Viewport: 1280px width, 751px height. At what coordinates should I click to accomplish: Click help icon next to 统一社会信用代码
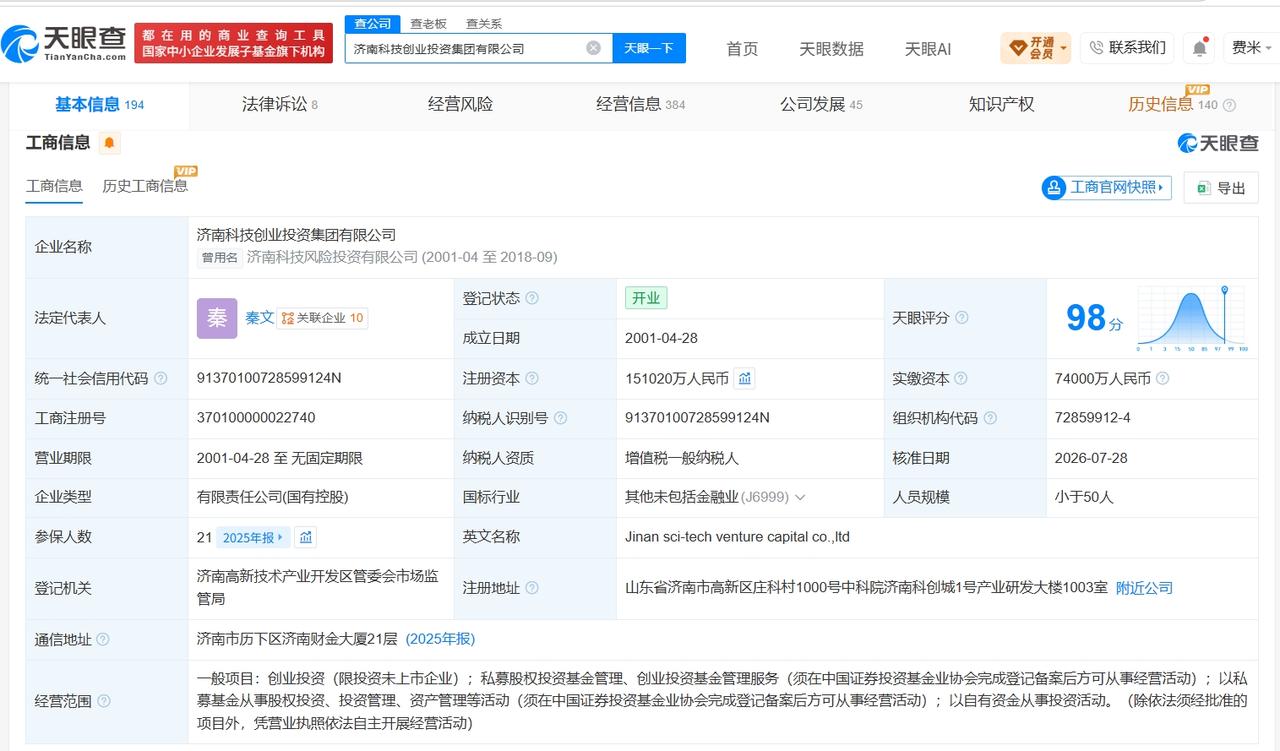[x=160, y=379]
